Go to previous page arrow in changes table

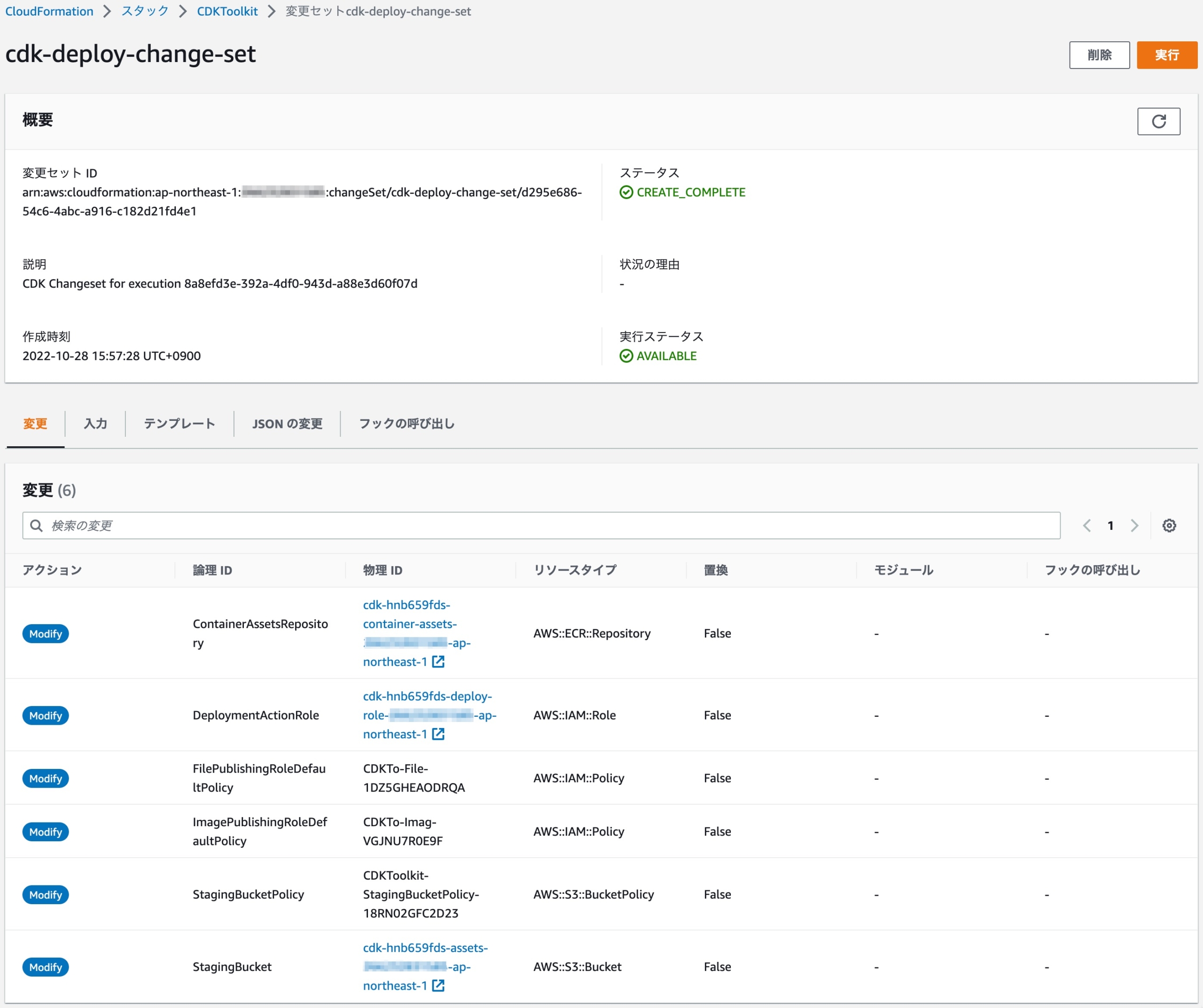tap(1086, 525)
